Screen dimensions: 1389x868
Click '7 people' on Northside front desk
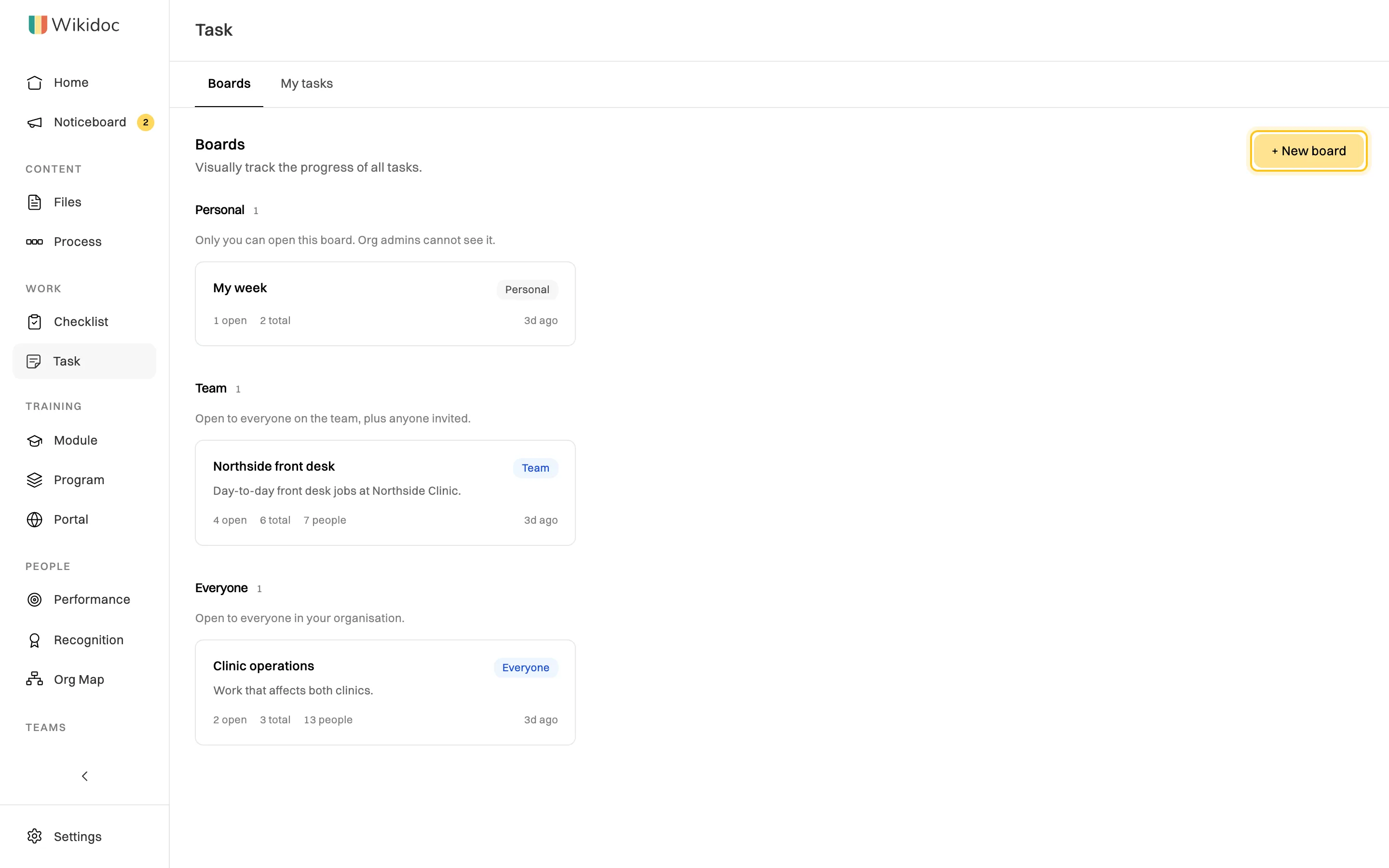click(x=325, y=520)
